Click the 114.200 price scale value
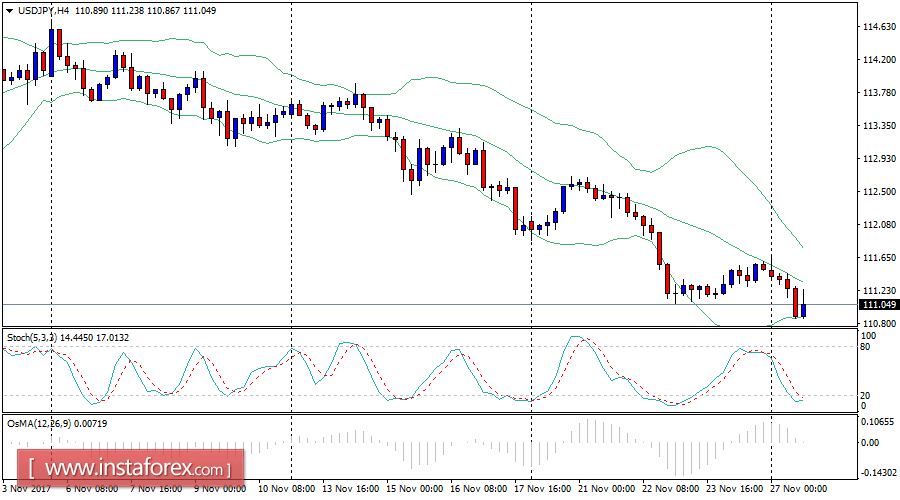This screenshot has width=900, height=500. point(879,60)
